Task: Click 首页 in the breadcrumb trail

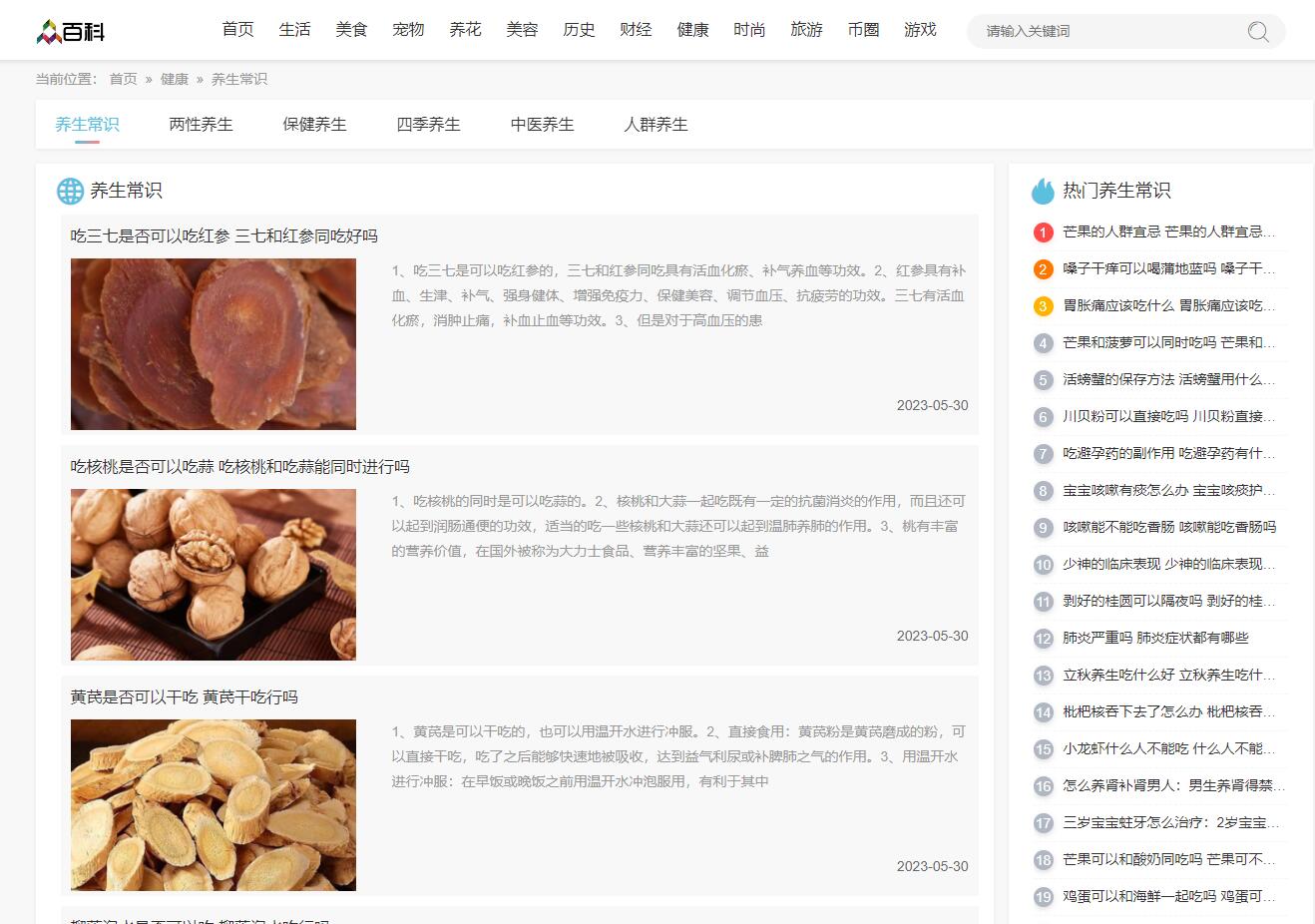Action: [x=123, y=79]
